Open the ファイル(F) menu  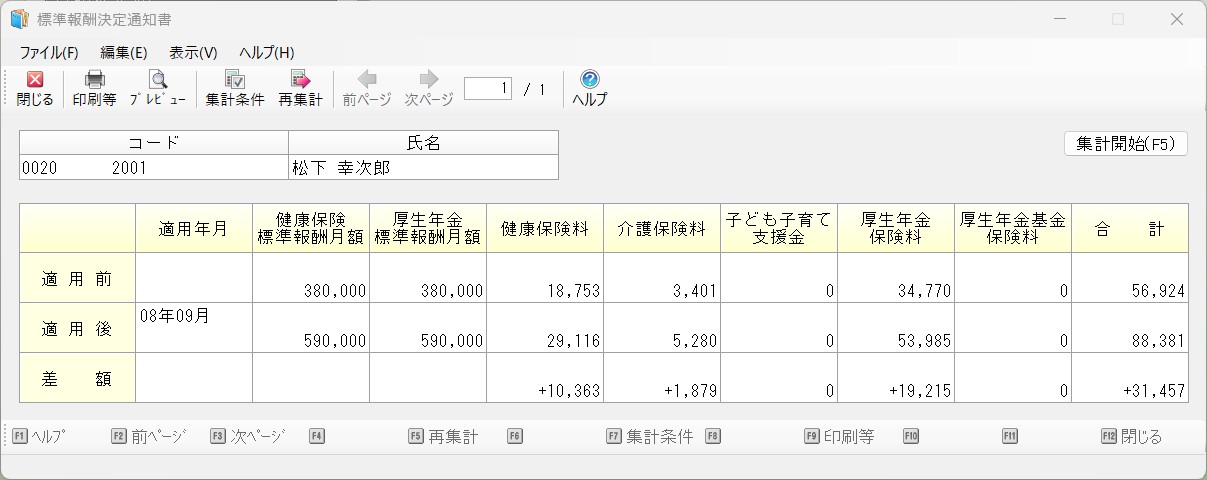pyautogui.click(x=48, y=53)
